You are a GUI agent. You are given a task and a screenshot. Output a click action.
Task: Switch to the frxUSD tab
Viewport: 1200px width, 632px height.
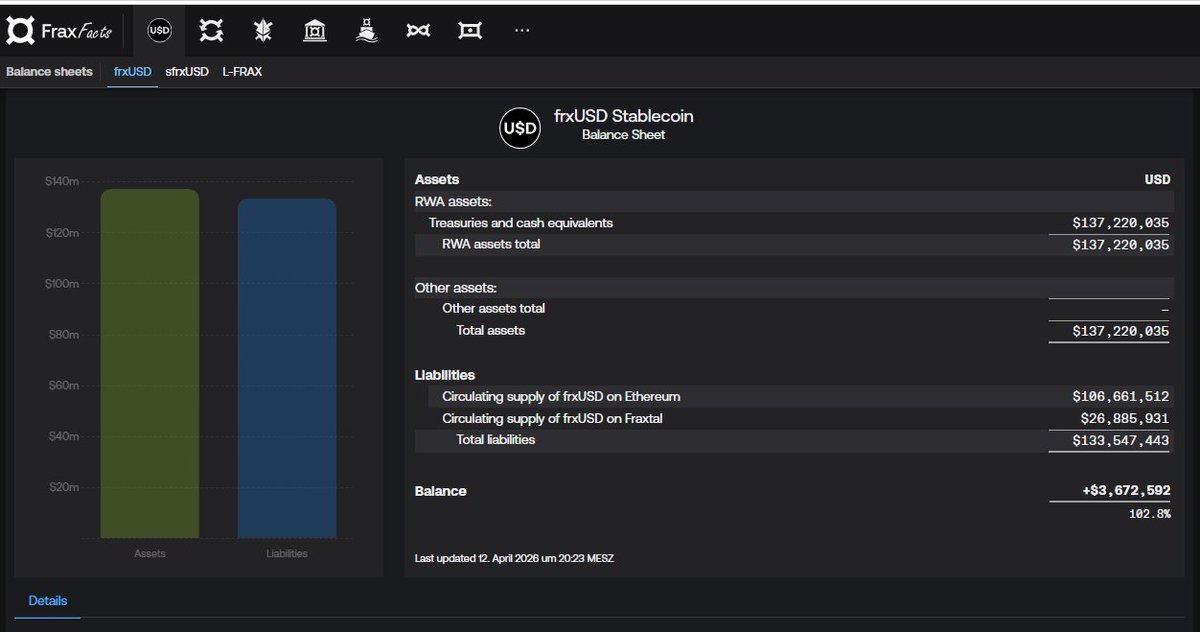point(133,72)
